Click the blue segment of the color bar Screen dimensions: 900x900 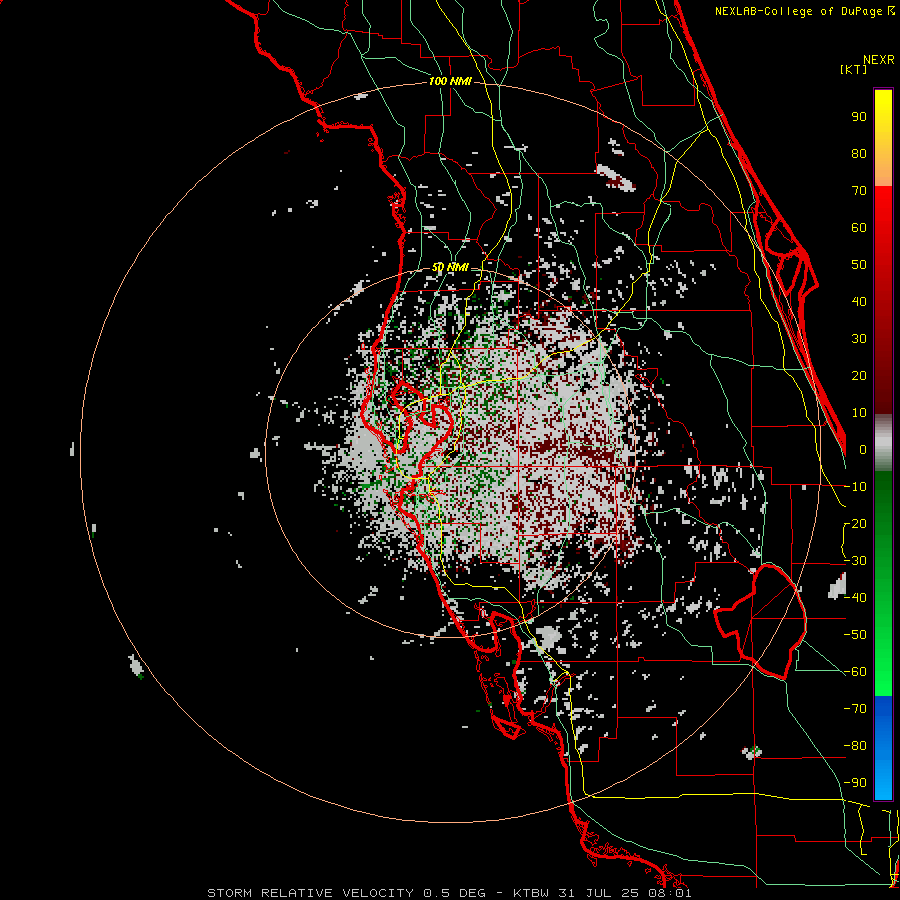click(x=883, y=748)
